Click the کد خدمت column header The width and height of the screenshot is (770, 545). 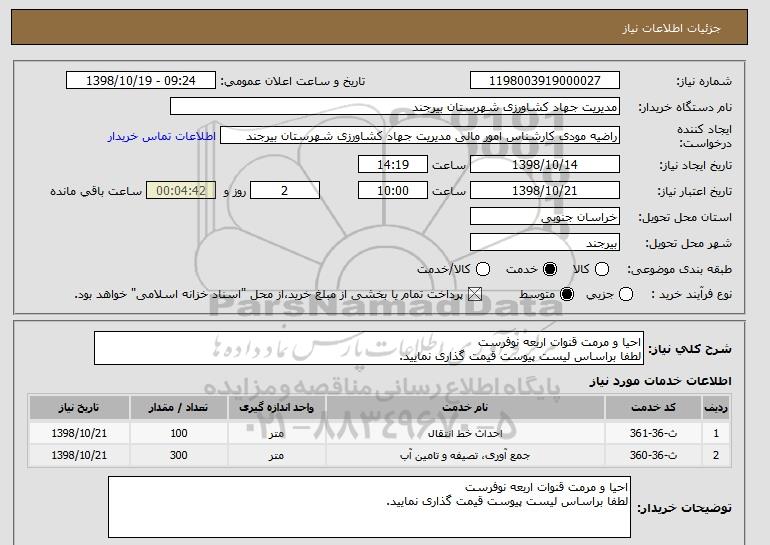653,408
